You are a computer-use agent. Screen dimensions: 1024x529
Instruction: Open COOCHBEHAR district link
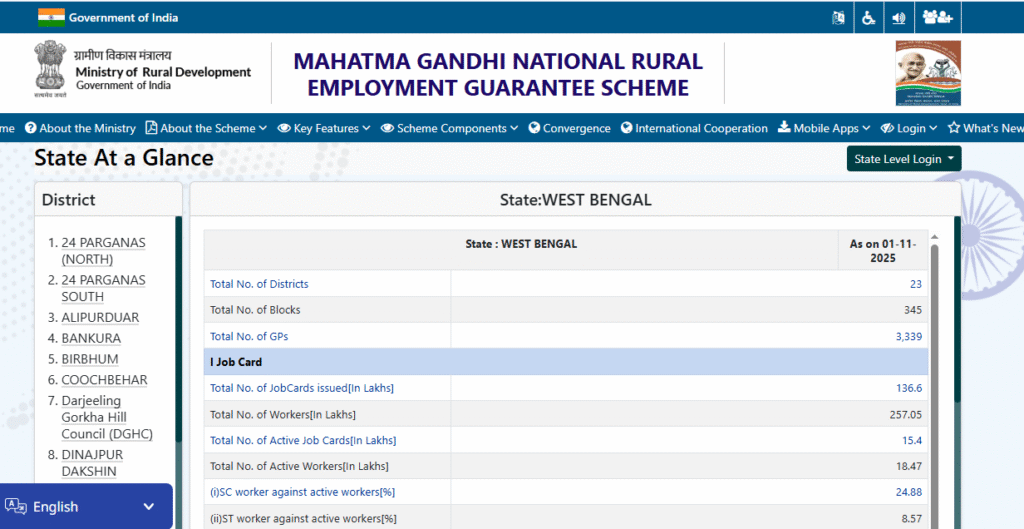(104, 380)
